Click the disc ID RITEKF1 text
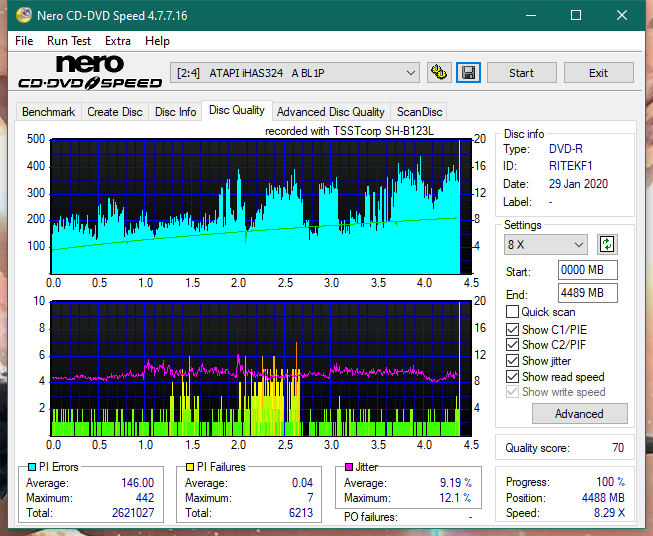653x536 pixels. click(x=571, y=166)
